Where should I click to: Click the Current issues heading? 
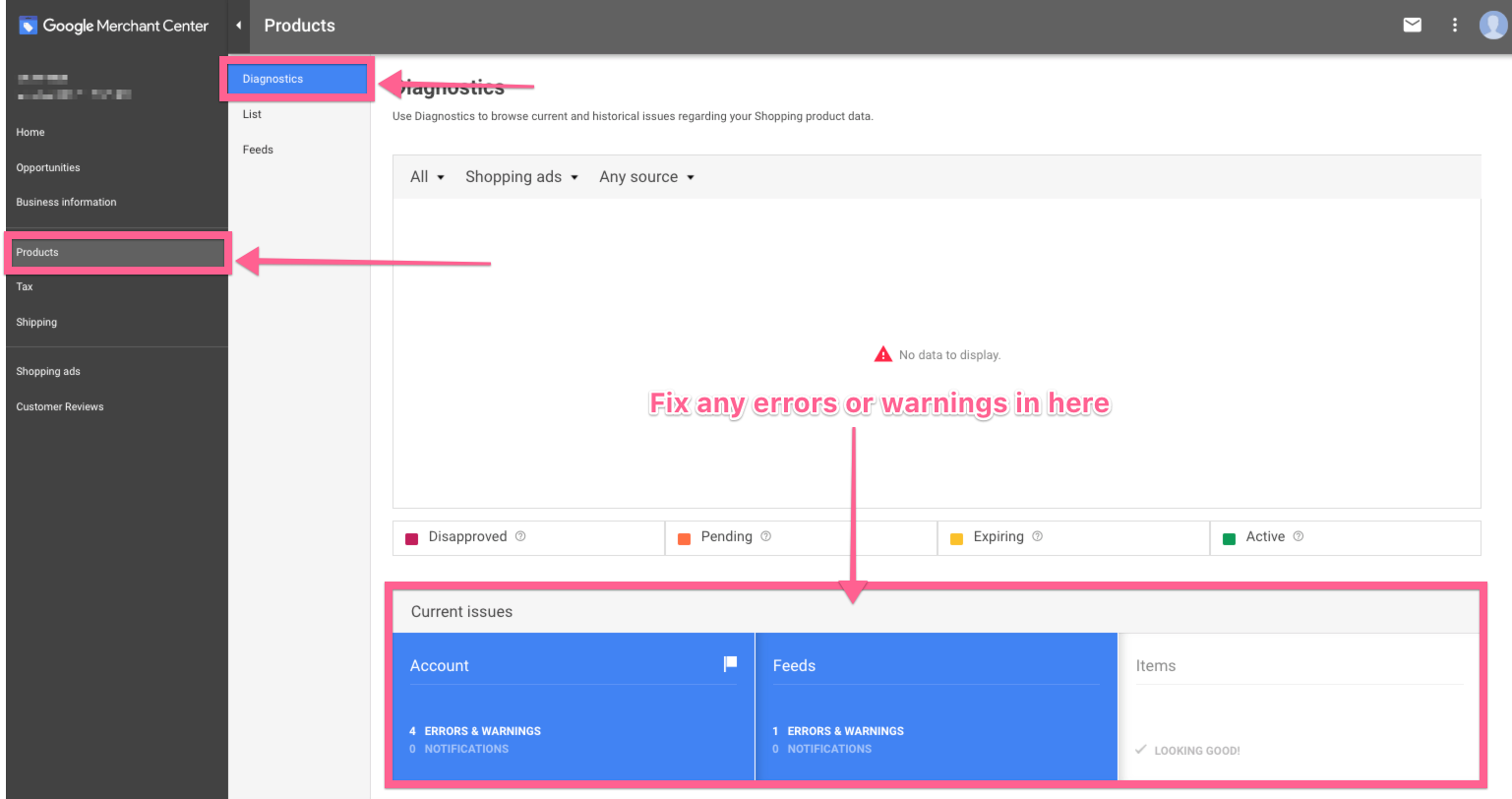click(x=461, y=611)
